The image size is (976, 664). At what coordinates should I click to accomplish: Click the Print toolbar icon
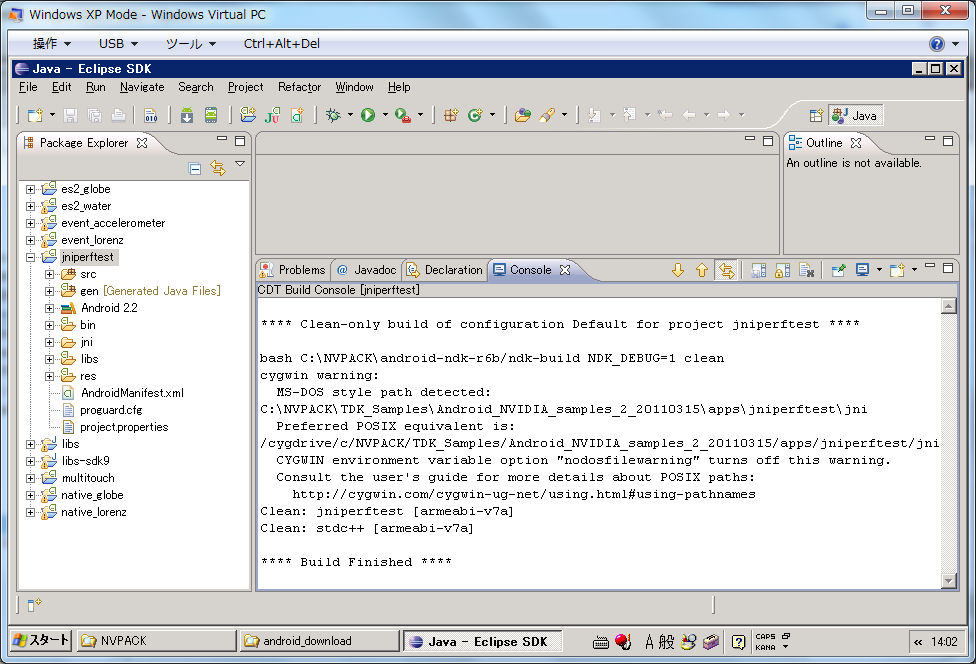(x=118, y=115)
